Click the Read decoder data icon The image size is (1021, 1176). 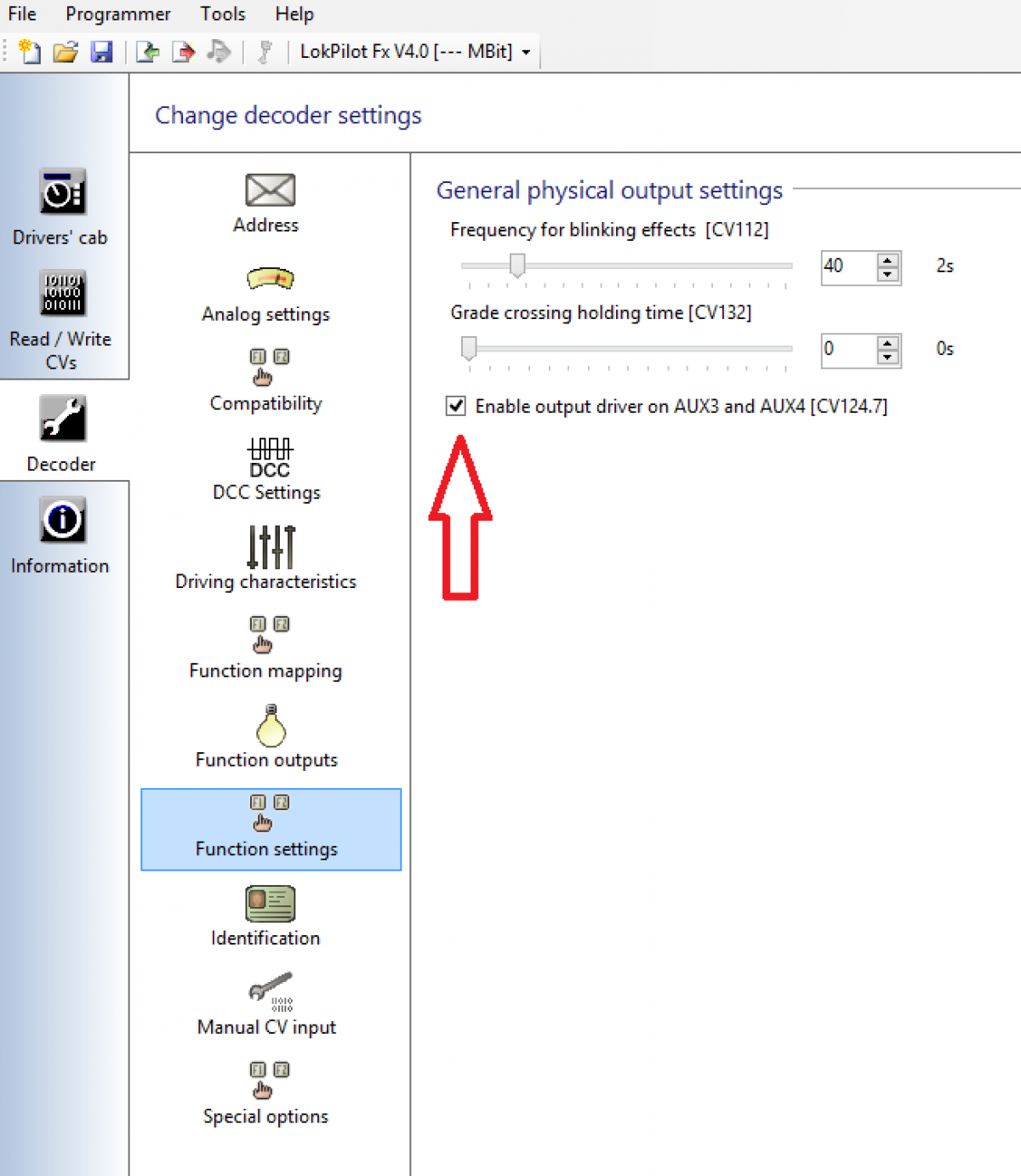pyautogui.click(x=148, y=52)
